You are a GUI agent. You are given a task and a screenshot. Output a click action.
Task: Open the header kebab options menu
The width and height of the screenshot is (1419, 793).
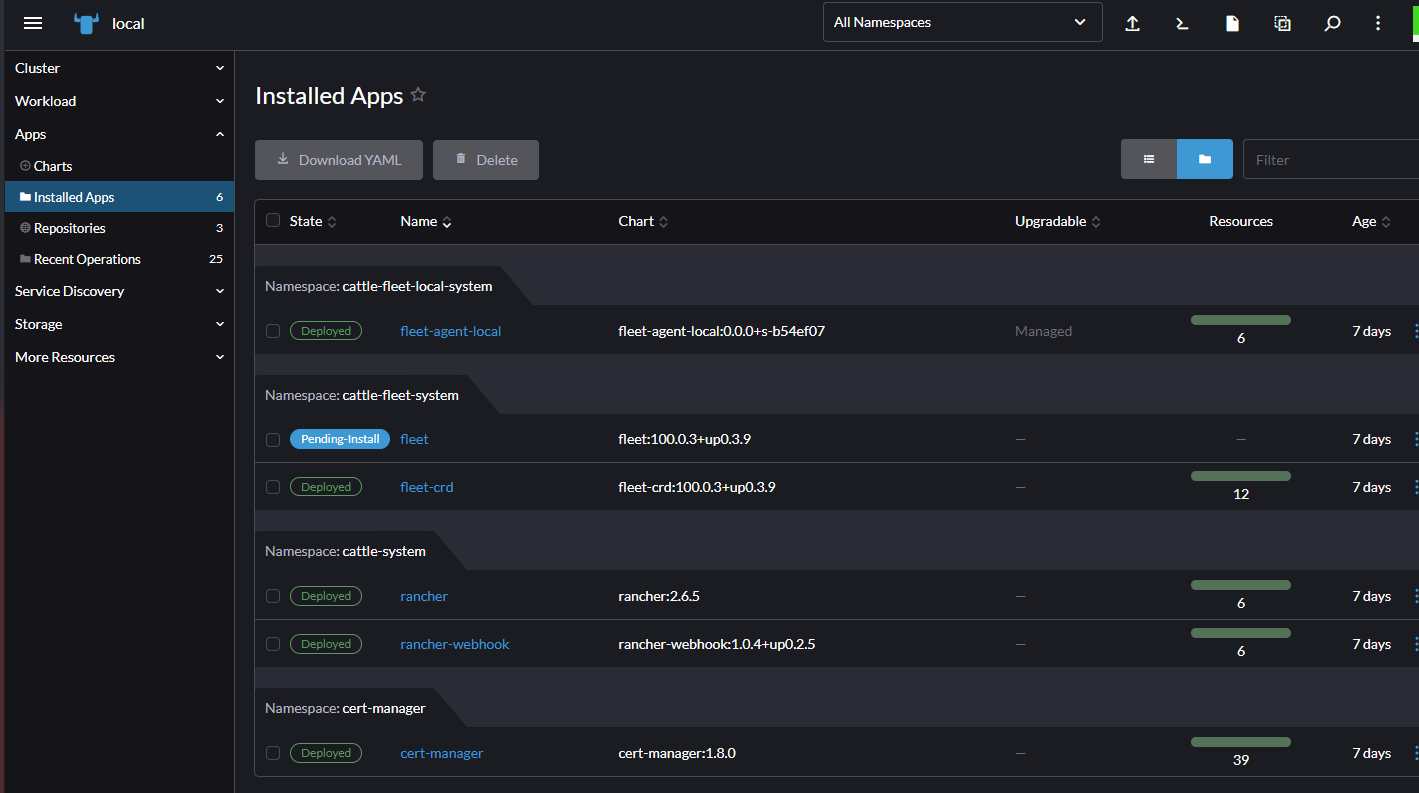[1378, 22]
